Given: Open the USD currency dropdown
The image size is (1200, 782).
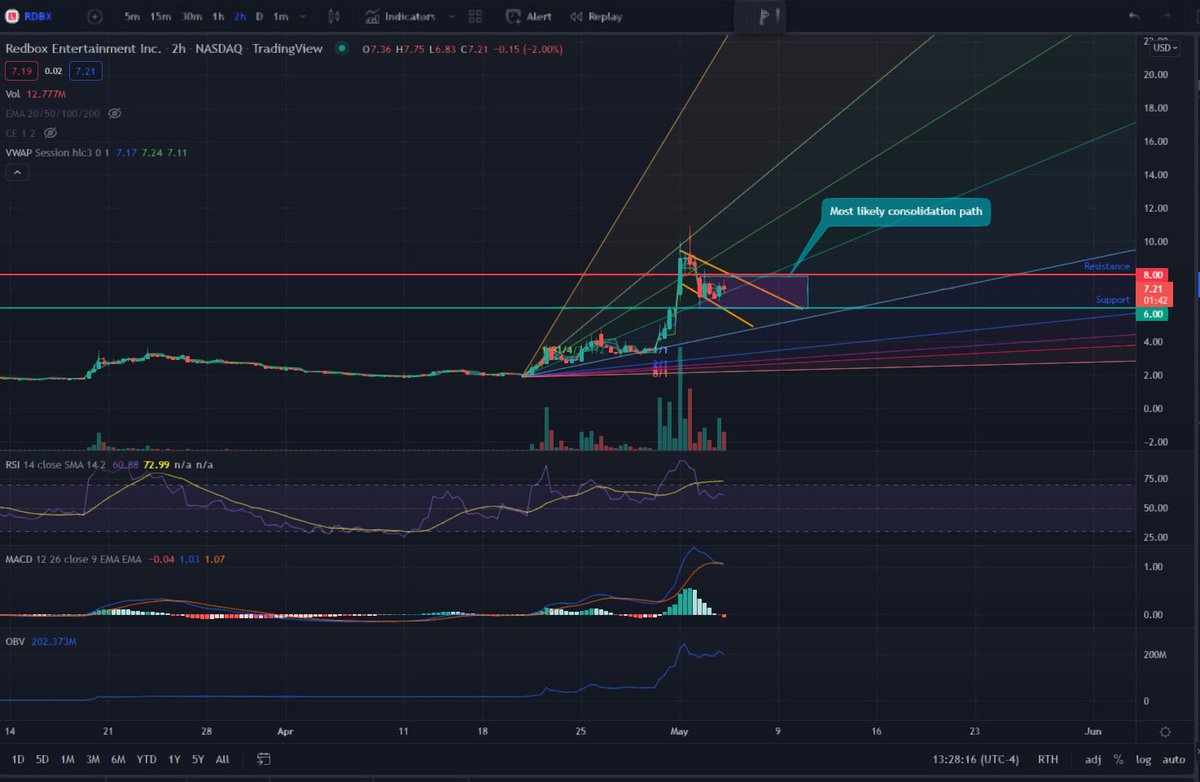Looking at the screenshot, I should click(x=1164, y=47).
